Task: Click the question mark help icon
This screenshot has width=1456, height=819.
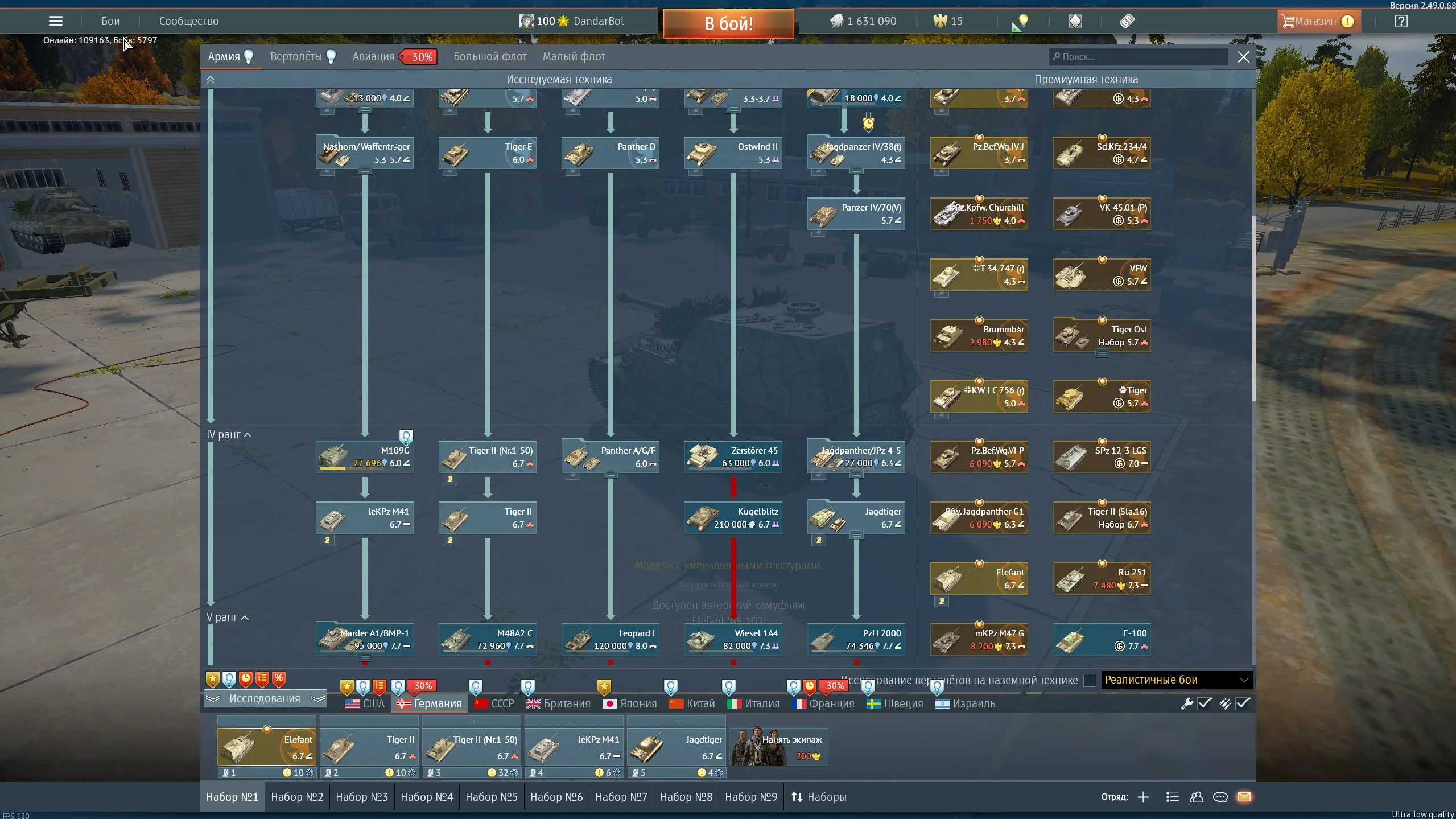Action: 1401,21
